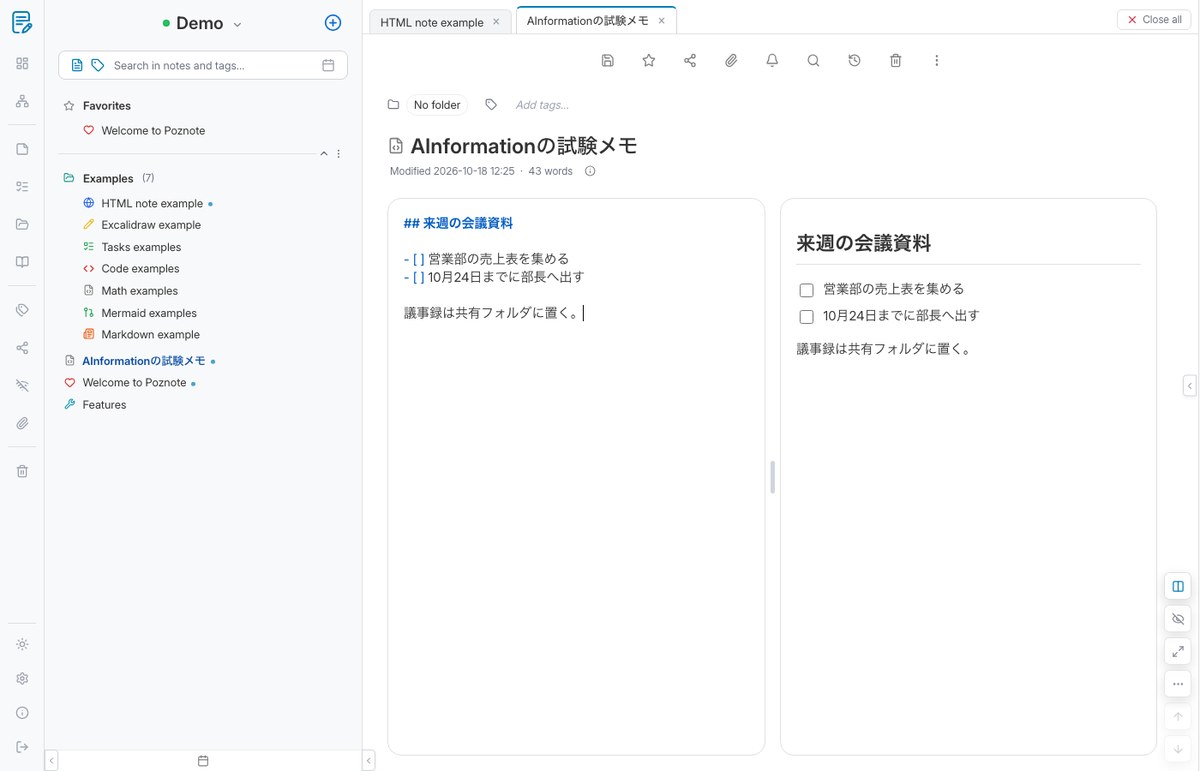Viewport: 1200px width, 771px height.
Task: Click the split pane divider handle
Action: click(x=773, y=477)
